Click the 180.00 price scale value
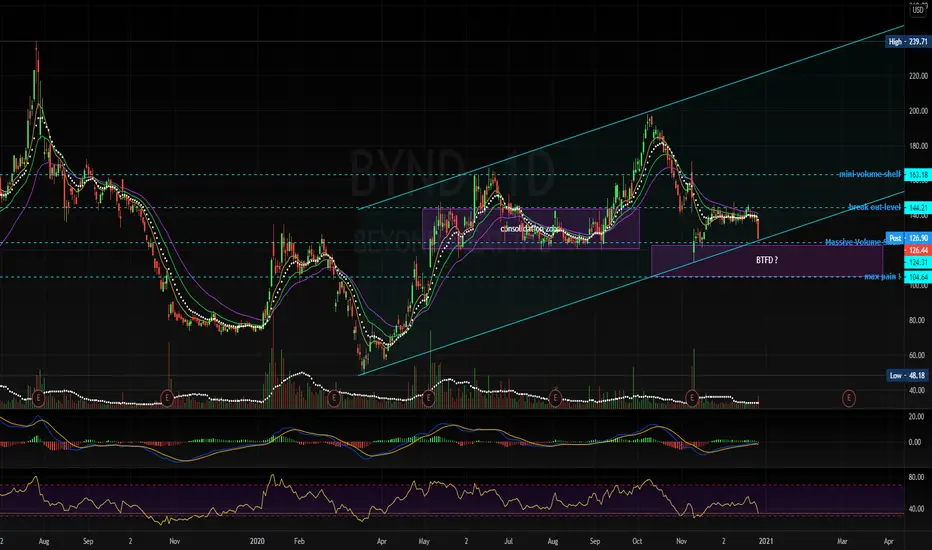 tap(918, 146)
